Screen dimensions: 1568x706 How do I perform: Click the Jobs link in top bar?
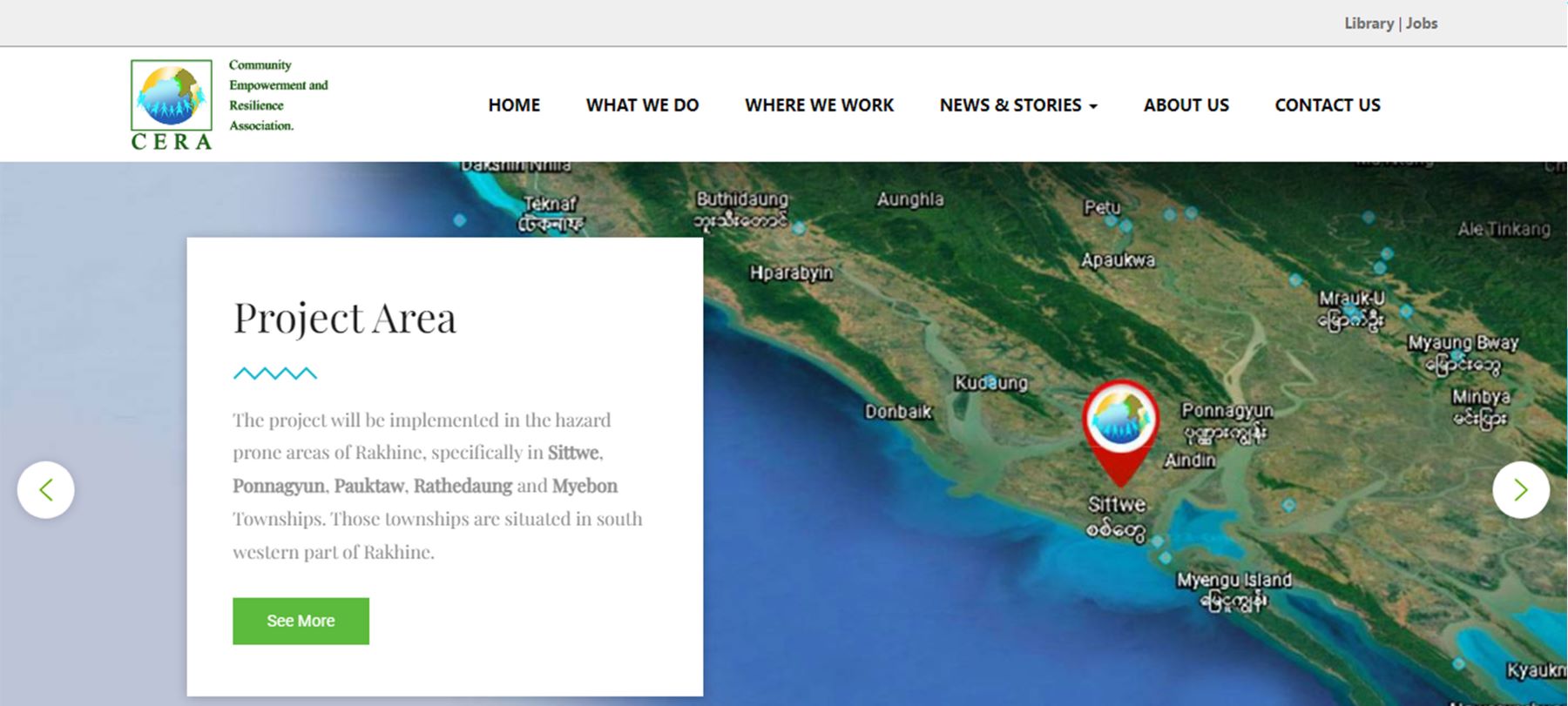[x=1422, y=24]
